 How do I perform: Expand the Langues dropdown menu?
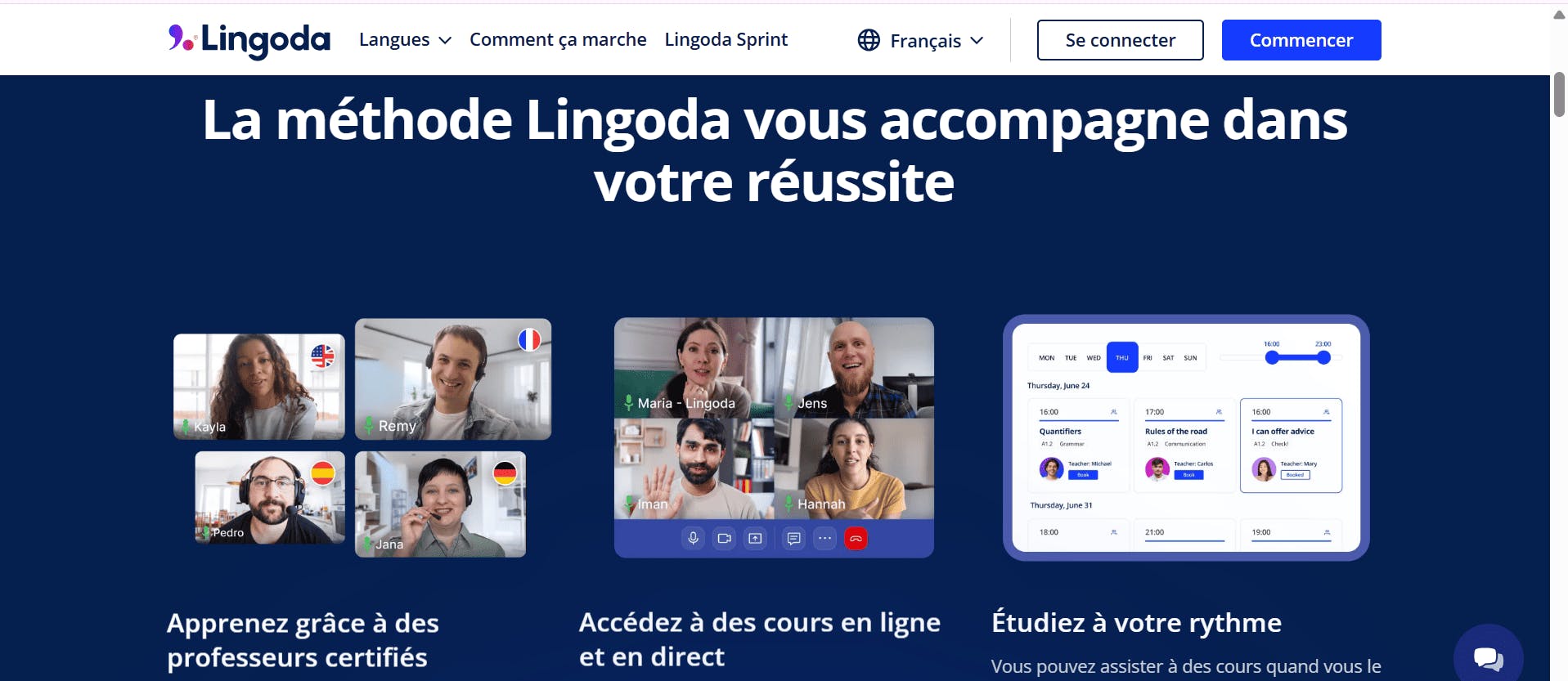(405, 40)
